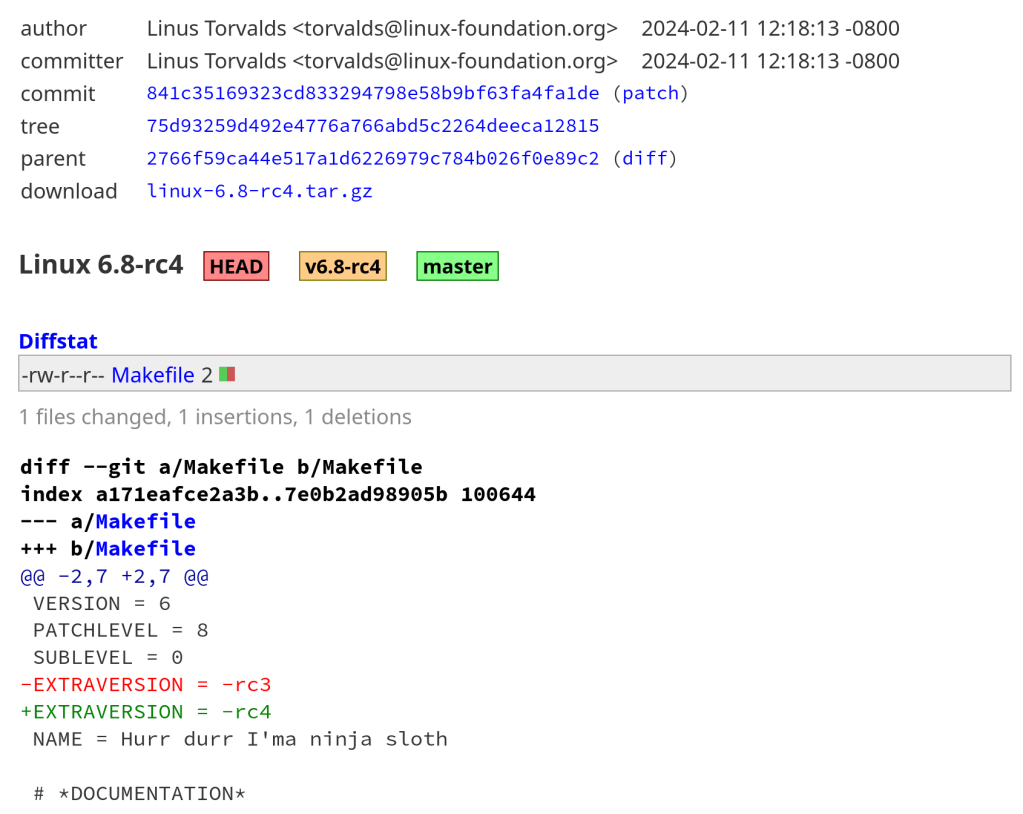
Task: Open commit hash 841c35169323 link
Action: coord(372,94)
